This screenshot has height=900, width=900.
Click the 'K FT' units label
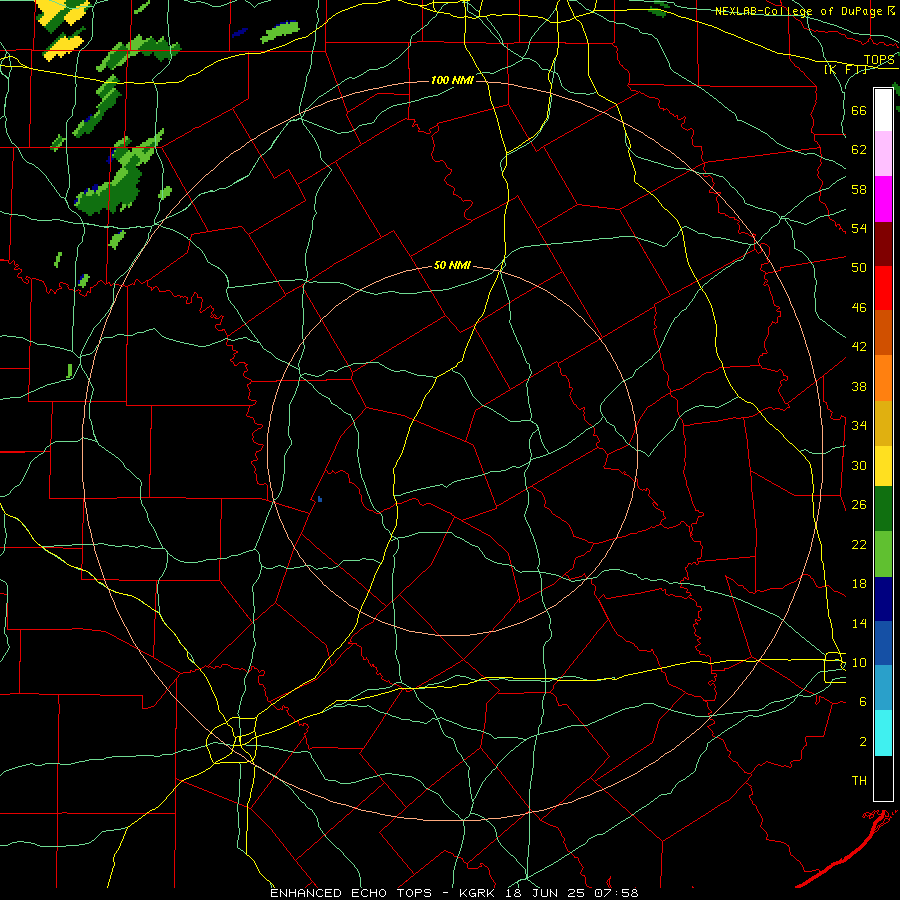point(845,69)
